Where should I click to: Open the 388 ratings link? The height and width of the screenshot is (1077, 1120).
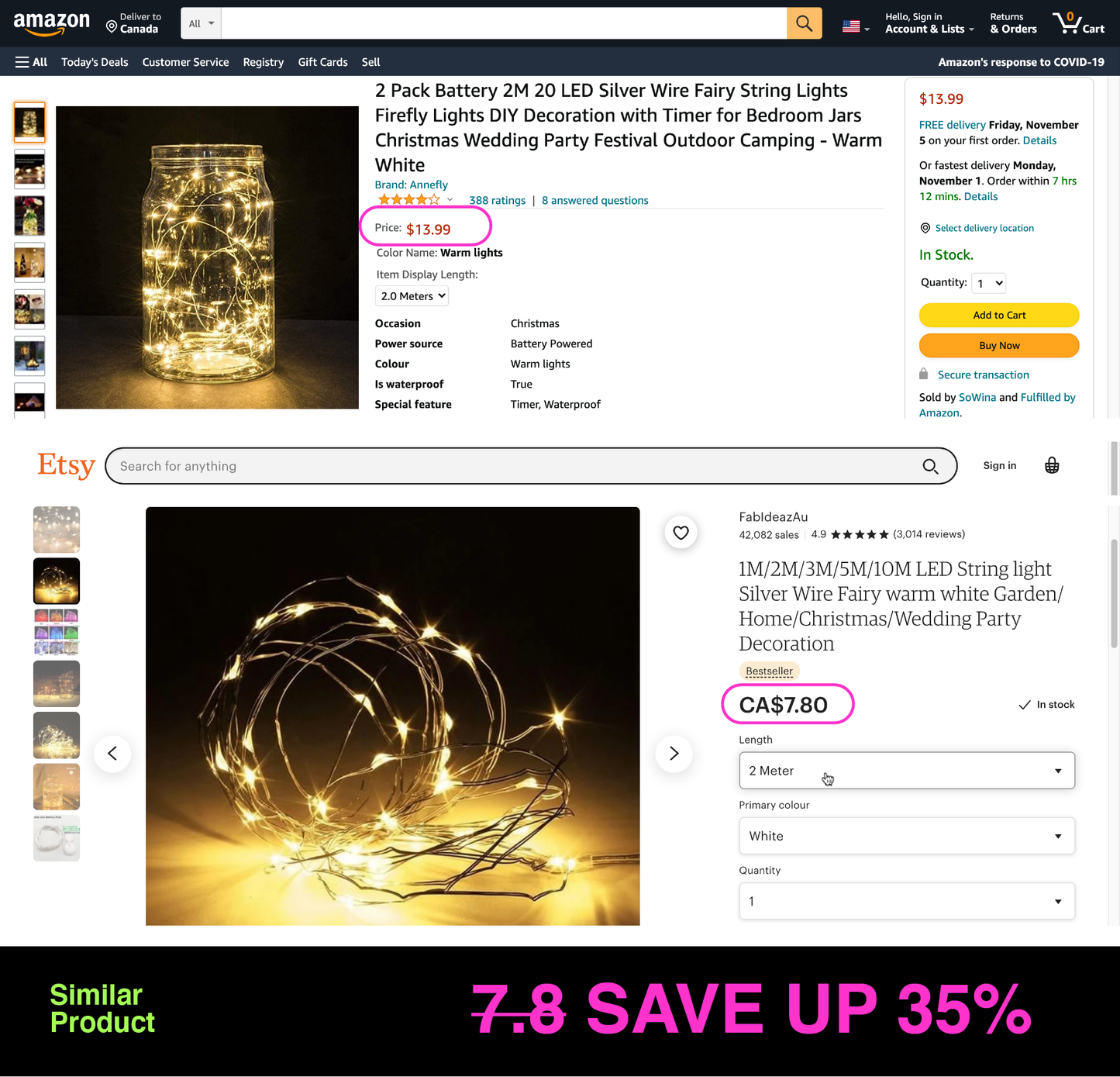coord(497,200)
